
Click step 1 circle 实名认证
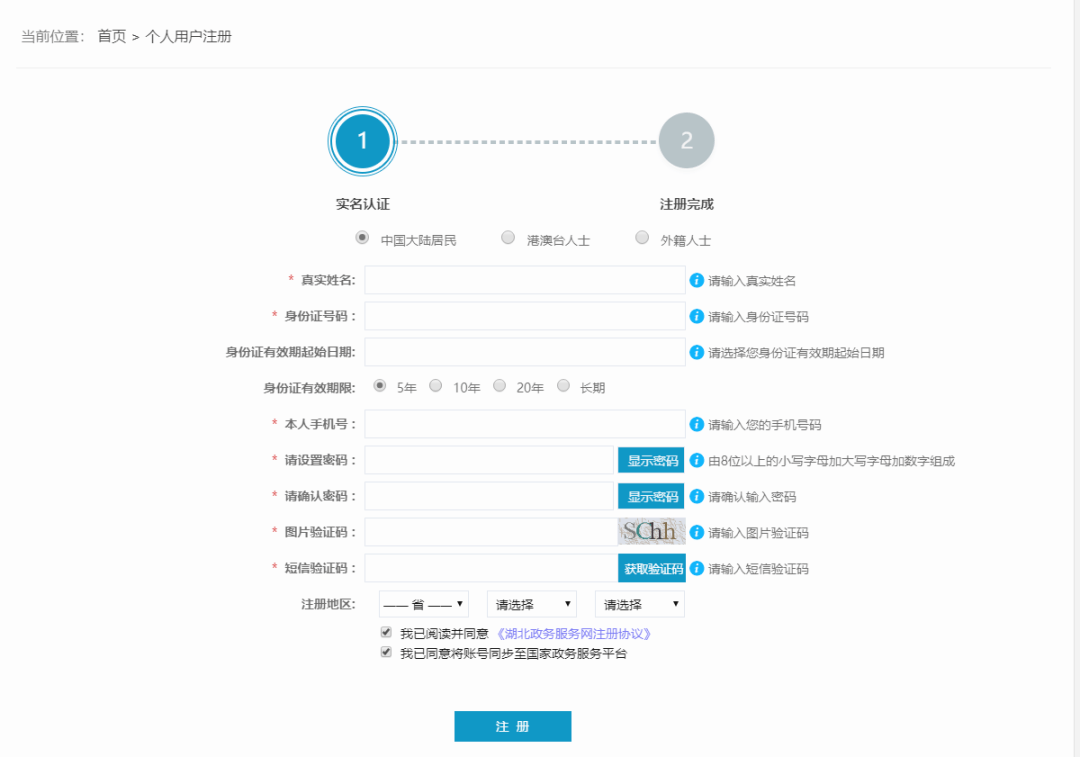(x=362, y=141)
